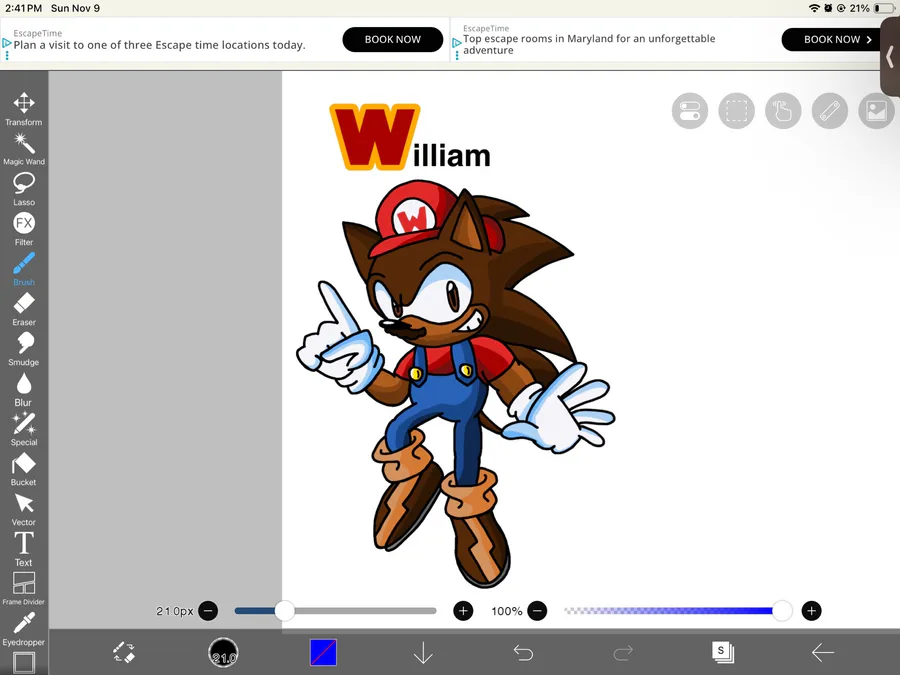Screen dimensions: 900x675
Task: Select the Lasso tool
Action: [24, 189]
